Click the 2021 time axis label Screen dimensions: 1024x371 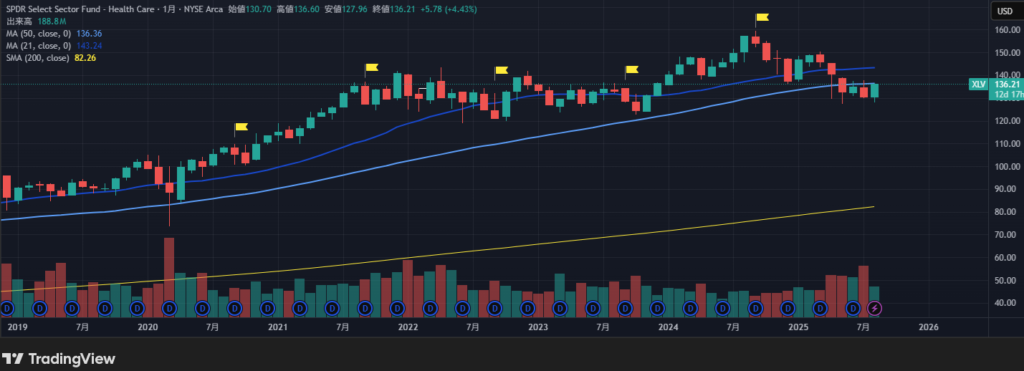[x=278, y=327]
